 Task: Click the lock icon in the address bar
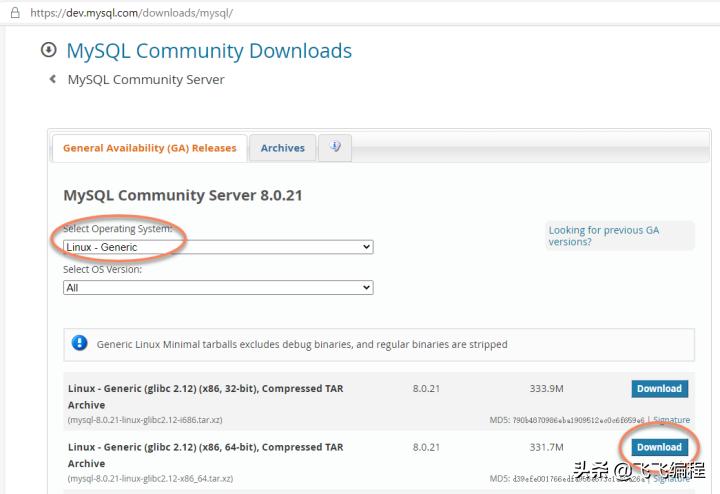15,12
